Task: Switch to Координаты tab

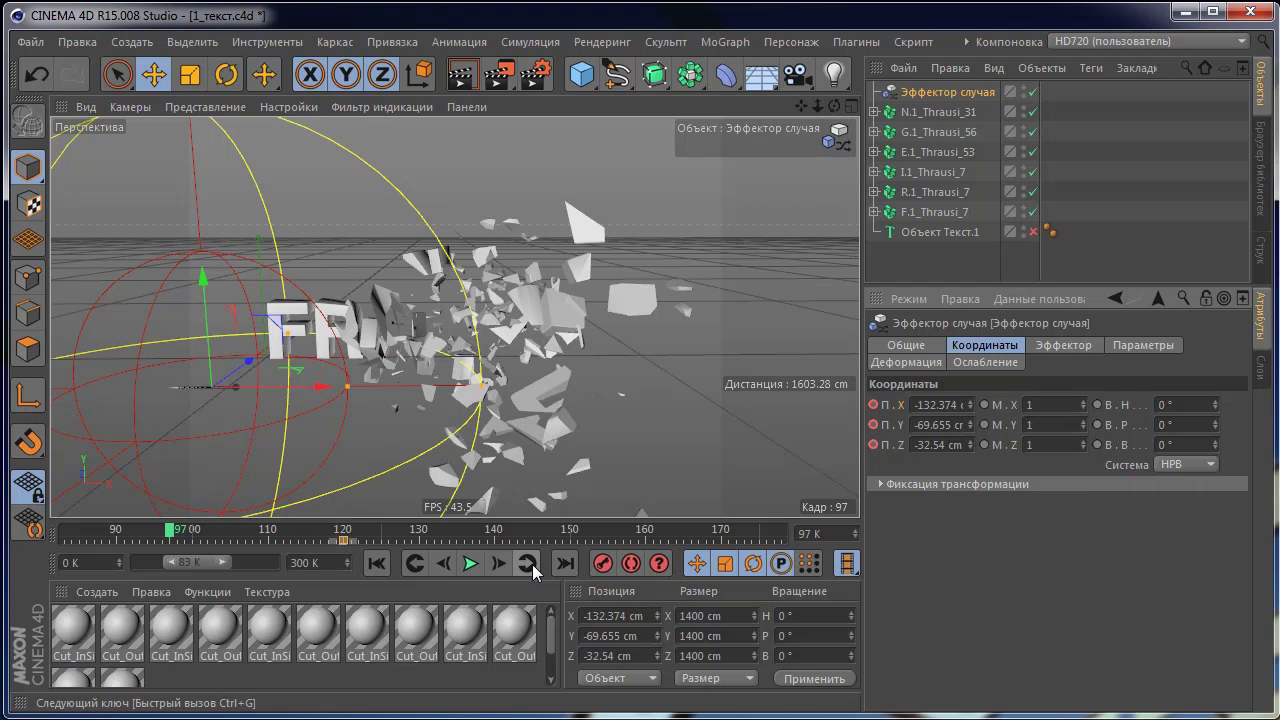Action: [x=984, y=345]
